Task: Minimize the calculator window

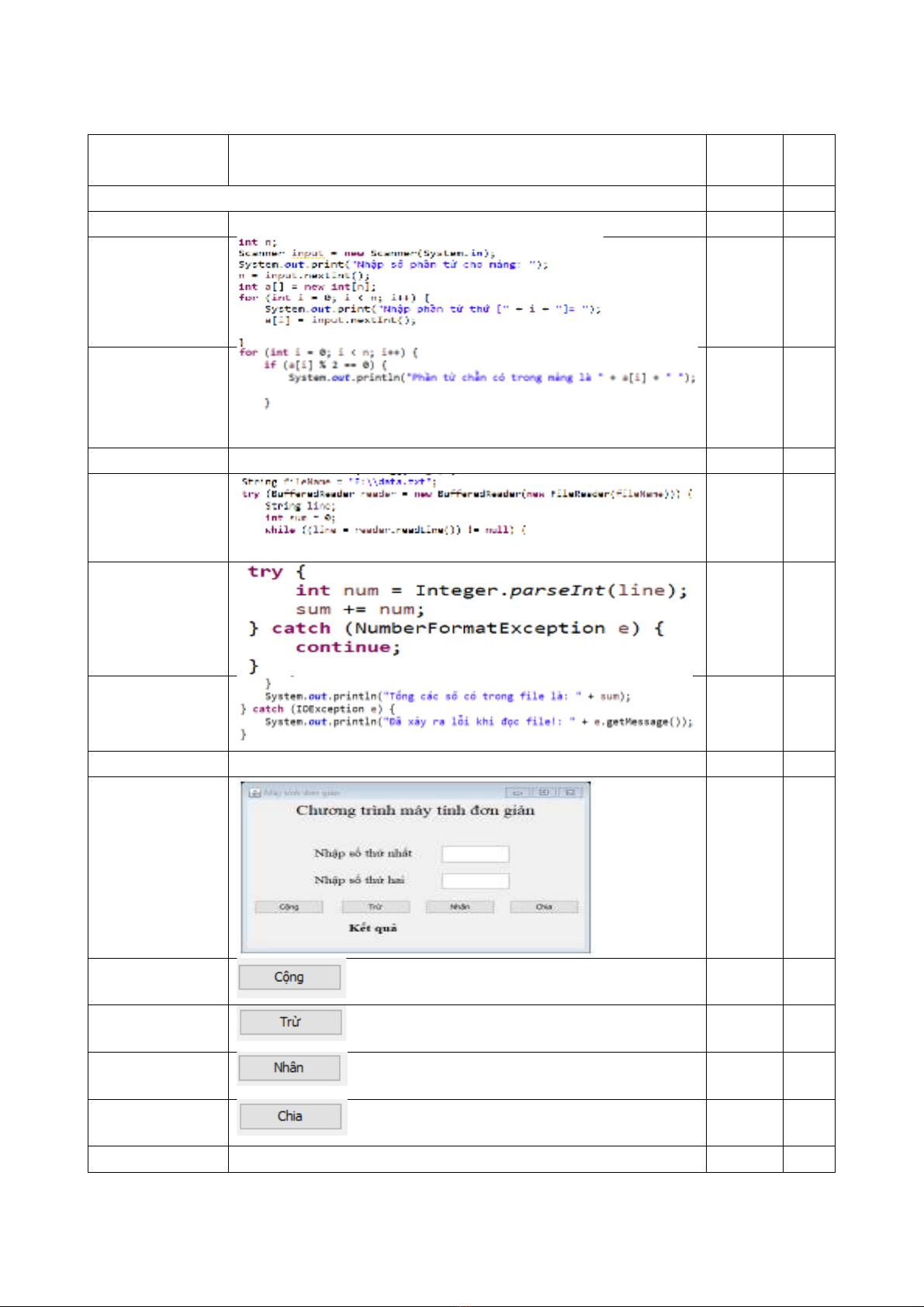Action: click(x=519, y=792)
